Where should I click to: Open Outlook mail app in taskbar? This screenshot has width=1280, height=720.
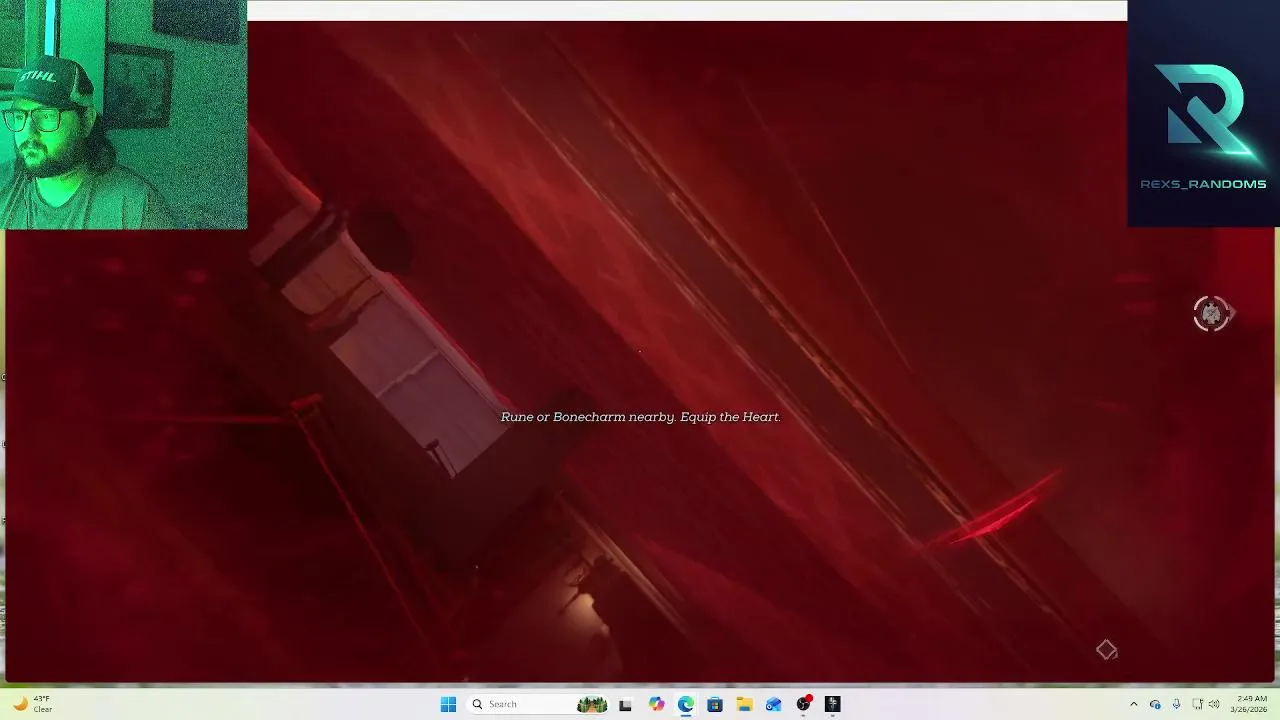[x=773, y=704]
